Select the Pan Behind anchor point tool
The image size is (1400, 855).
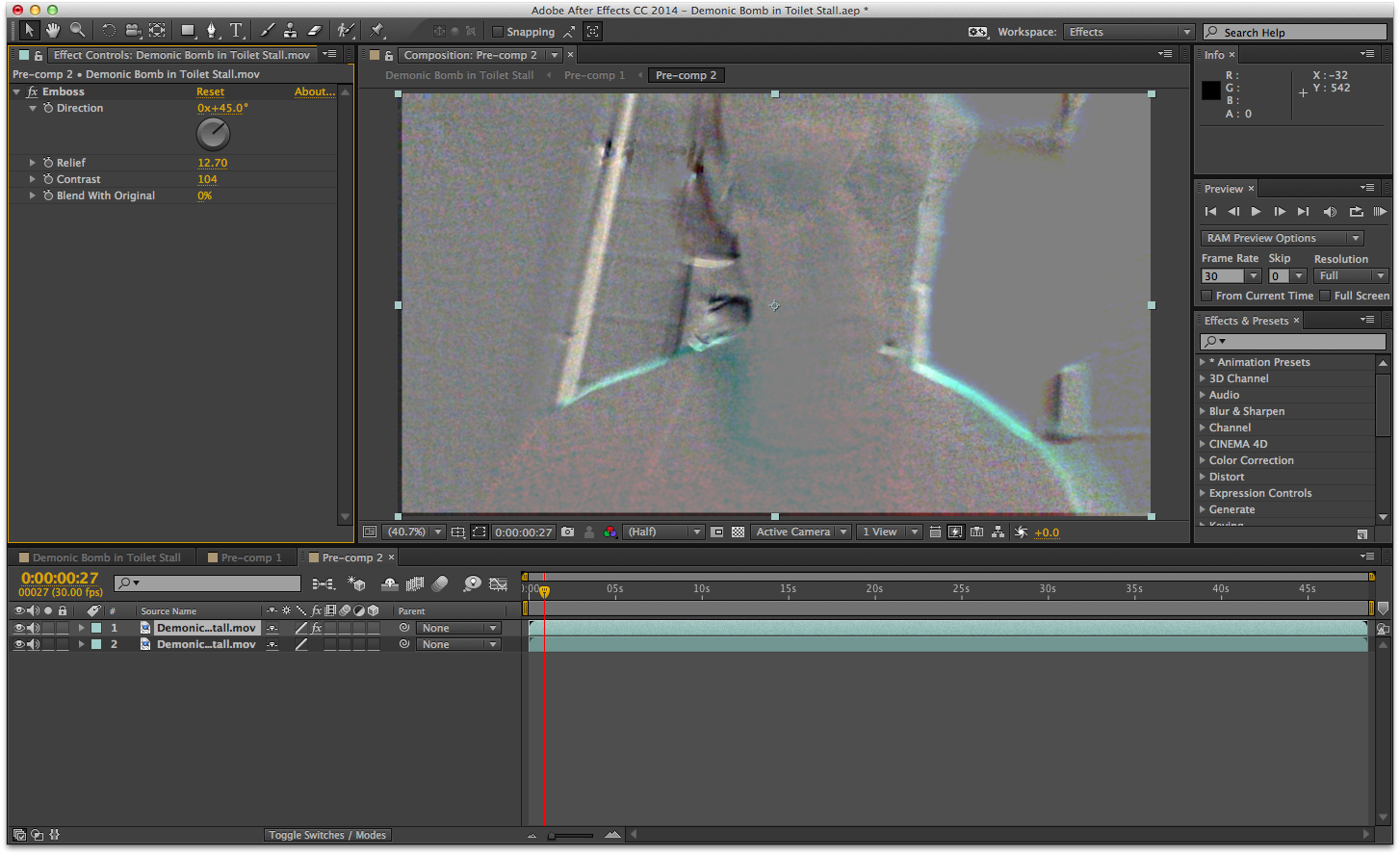(157, 31)
